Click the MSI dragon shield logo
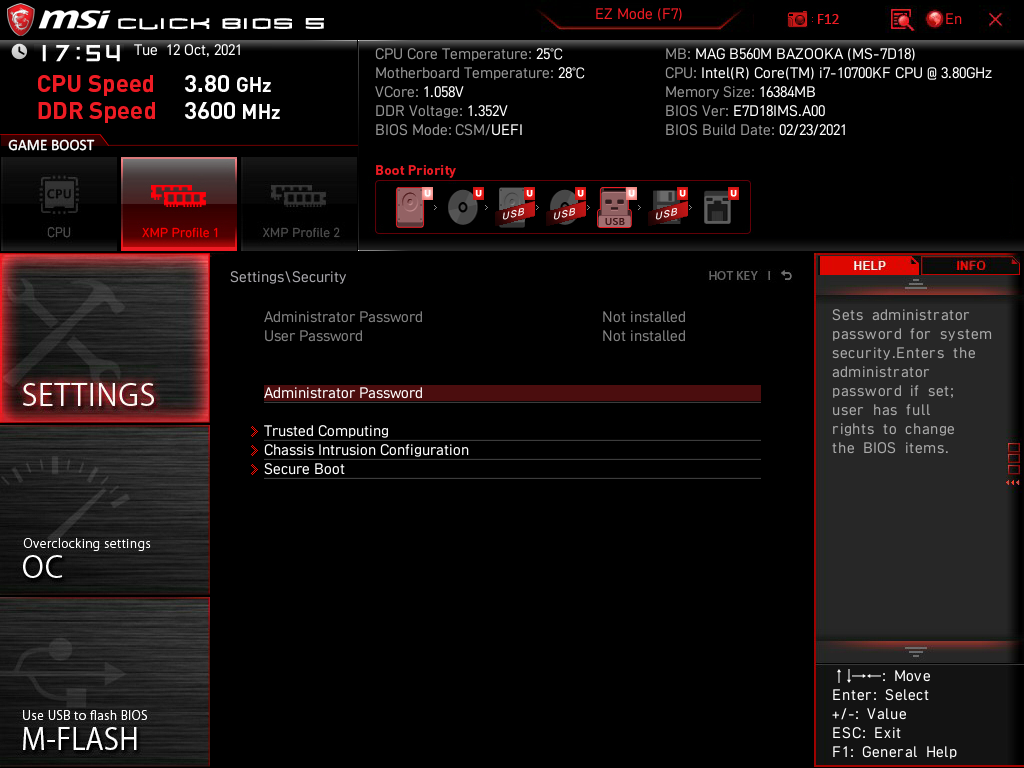1024x768 pixels. click(x=20, y=20)
